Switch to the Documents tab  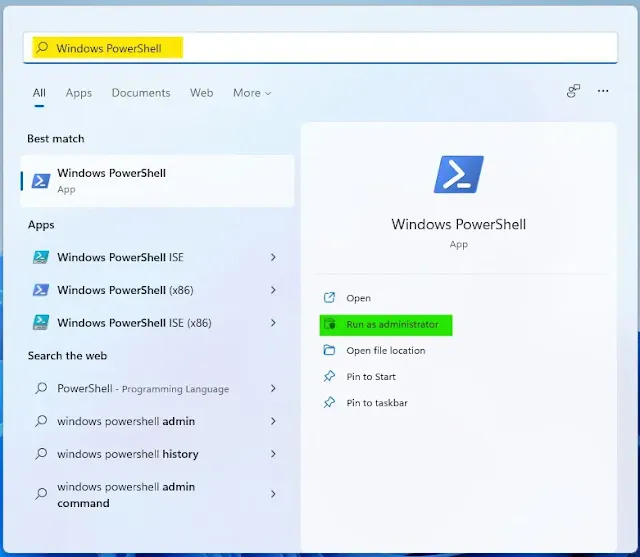141,93
